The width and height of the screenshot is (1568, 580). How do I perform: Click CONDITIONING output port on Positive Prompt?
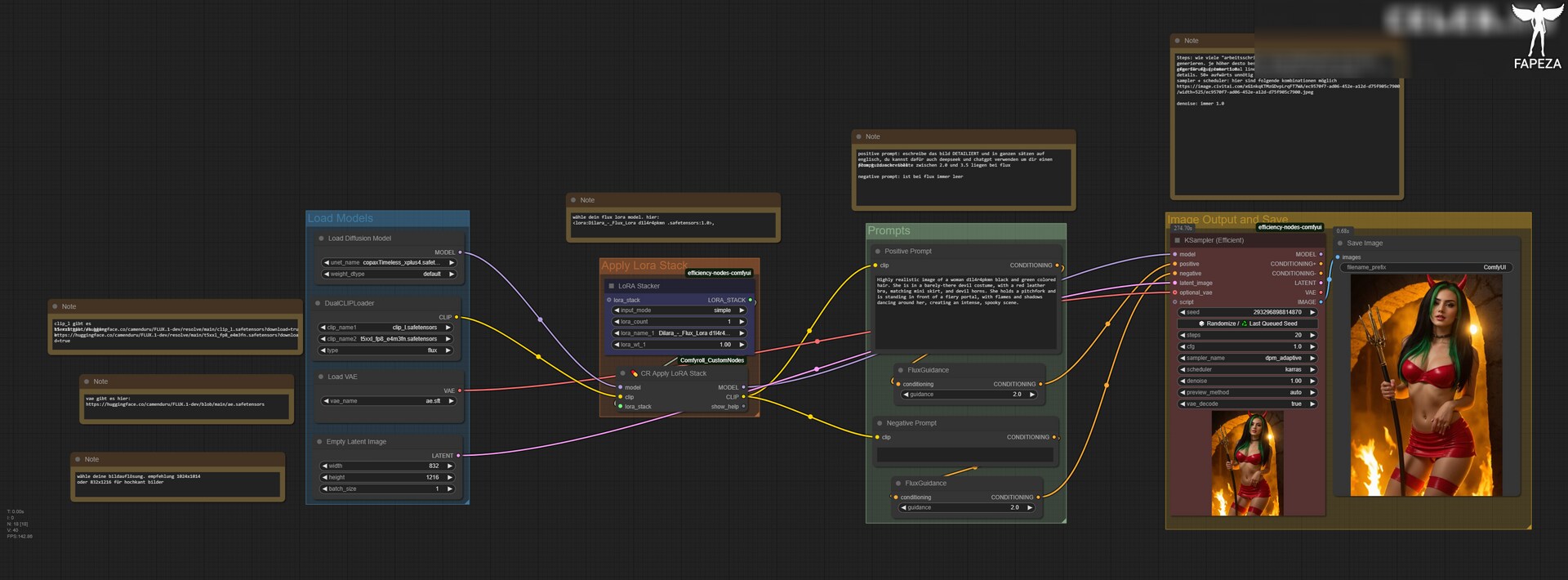1057,265
